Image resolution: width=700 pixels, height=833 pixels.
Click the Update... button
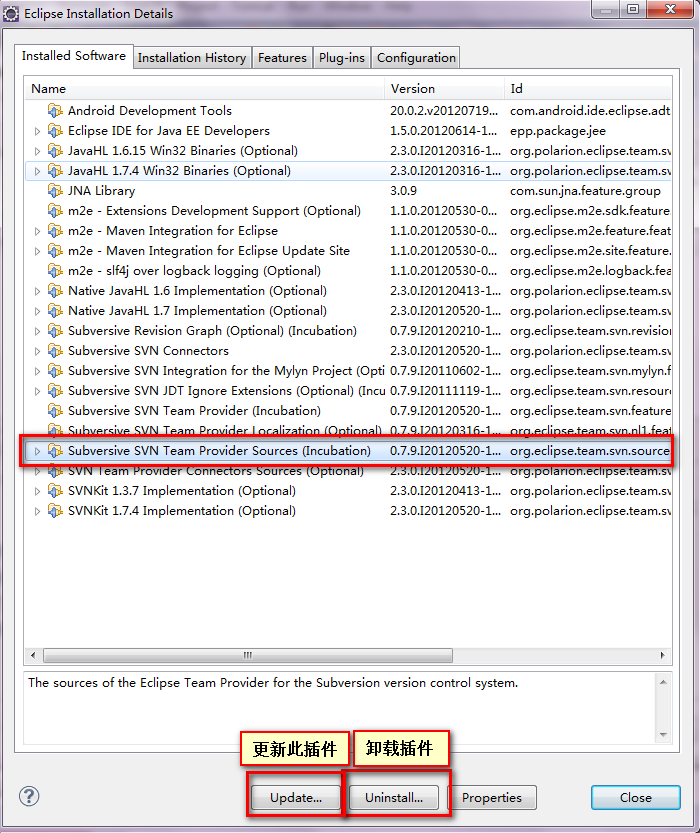point(295,797)
